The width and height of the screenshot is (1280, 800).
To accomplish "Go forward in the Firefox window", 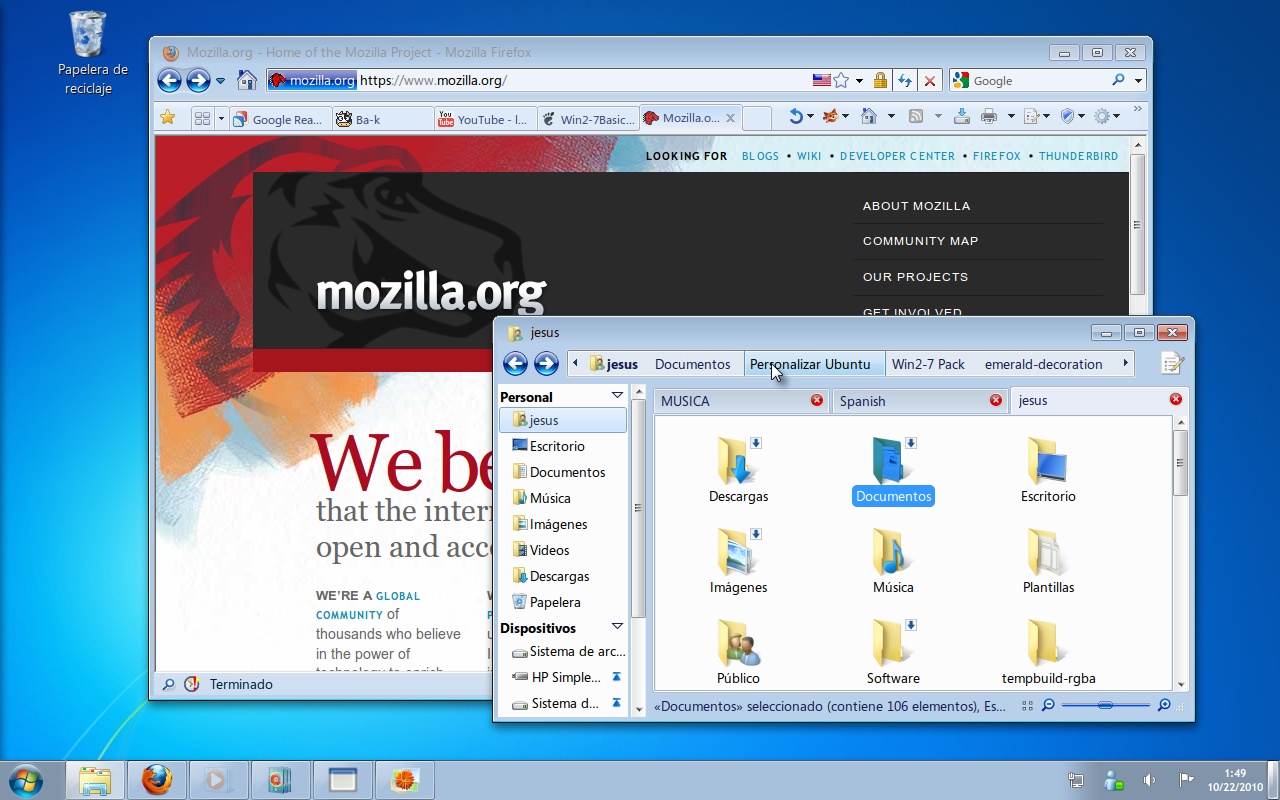I will 198,81.
